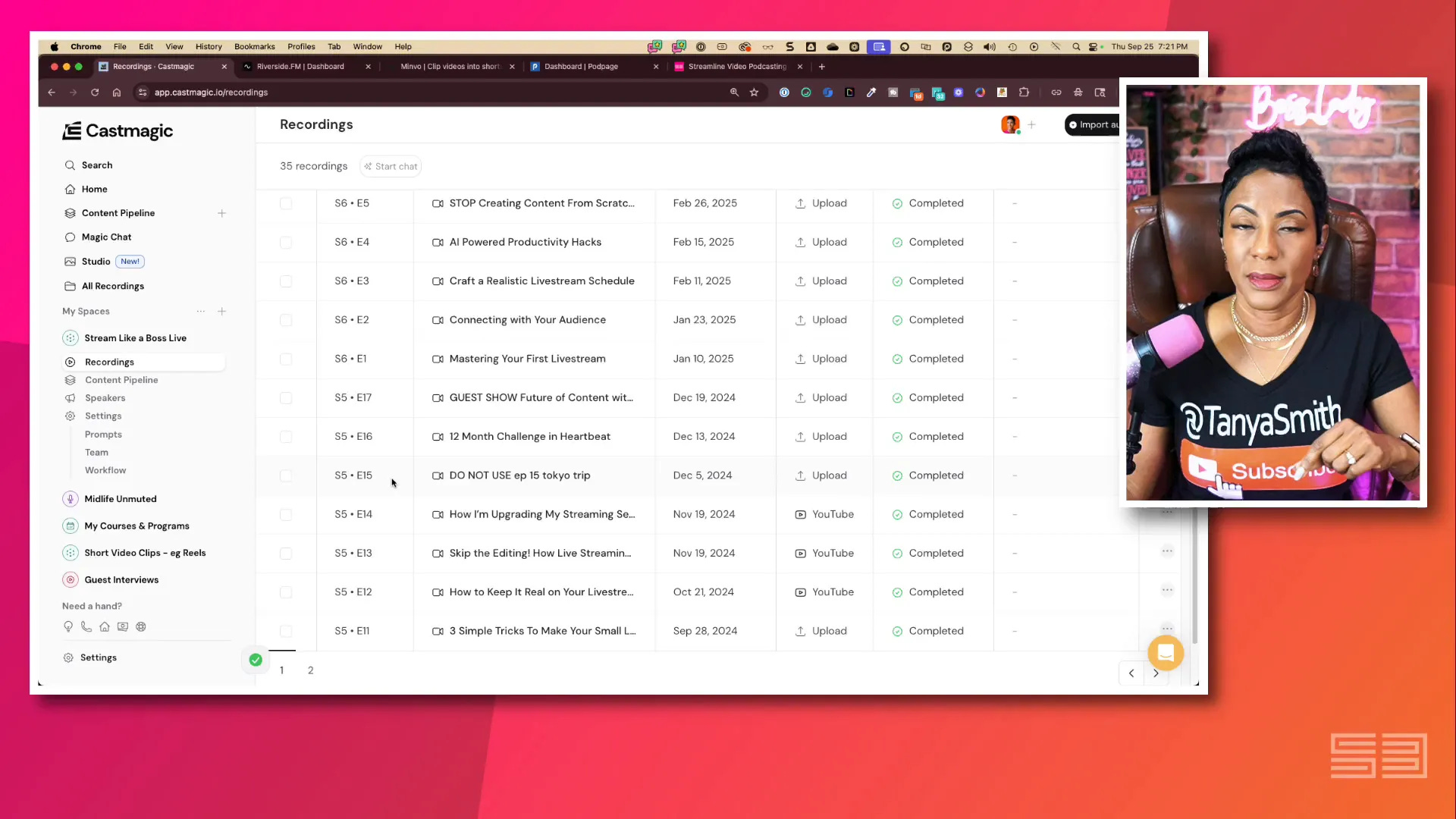
Task: Click the lightbulb icon under Need a hand
Action: point(68,627)
